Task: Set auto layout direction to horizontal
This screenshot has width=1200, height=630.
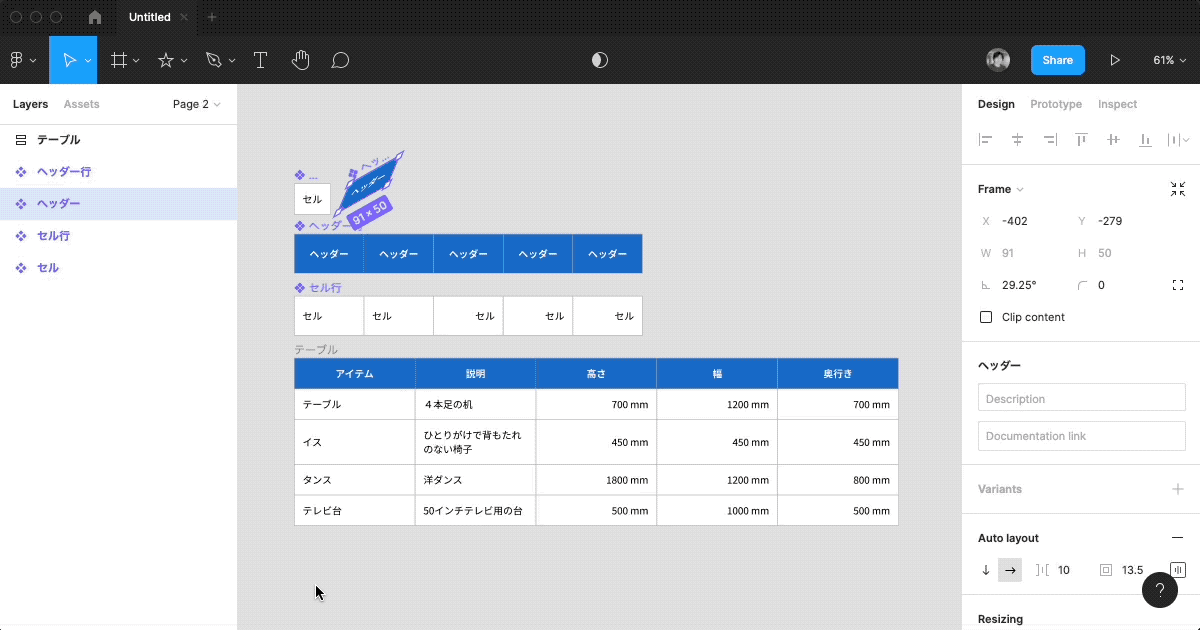Action: (1010, 570)
